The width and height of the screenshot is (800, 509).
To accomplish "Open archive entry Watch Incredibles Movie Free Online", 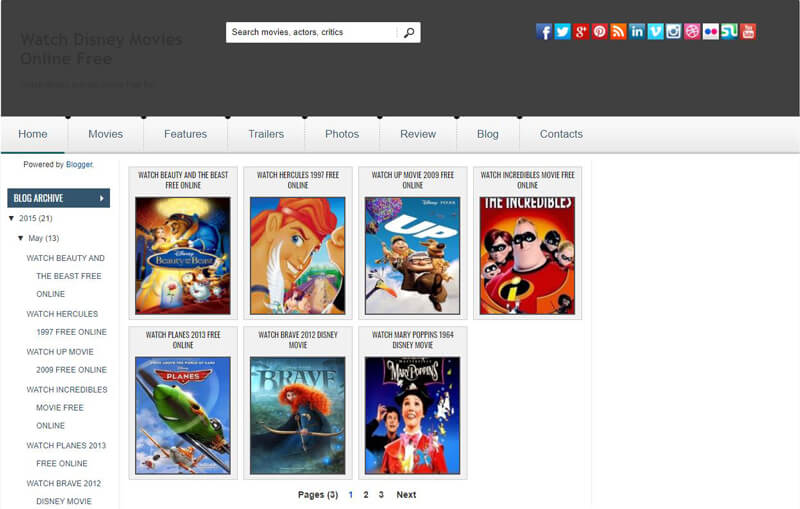I will click(x=67, y=408).
